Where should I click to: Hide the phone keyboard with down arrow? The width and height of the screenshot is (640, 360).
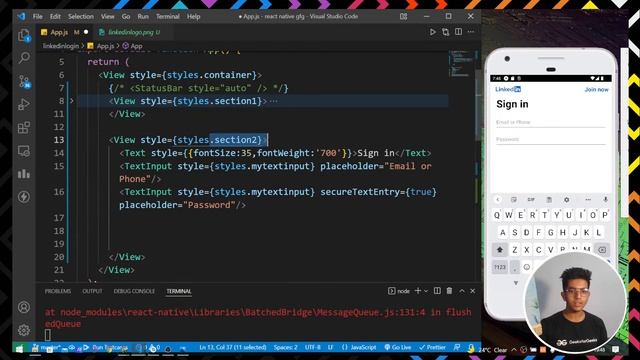coord(516,283)
